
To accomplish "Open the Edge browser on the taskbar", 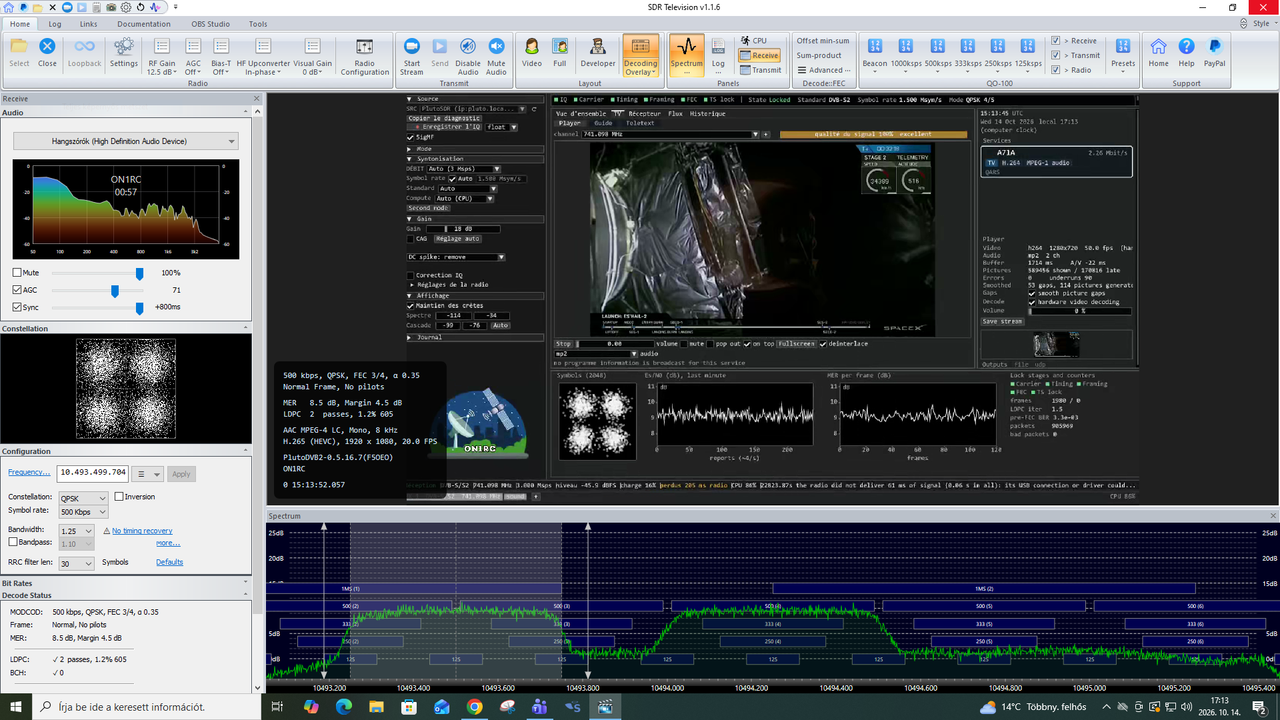I will 343,706.
